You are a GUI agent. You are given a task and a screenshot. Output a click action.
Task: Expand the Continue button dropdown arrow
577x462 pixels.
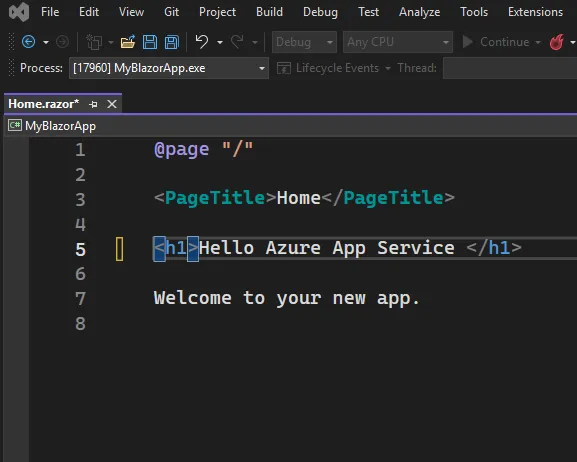coord(538,43)
